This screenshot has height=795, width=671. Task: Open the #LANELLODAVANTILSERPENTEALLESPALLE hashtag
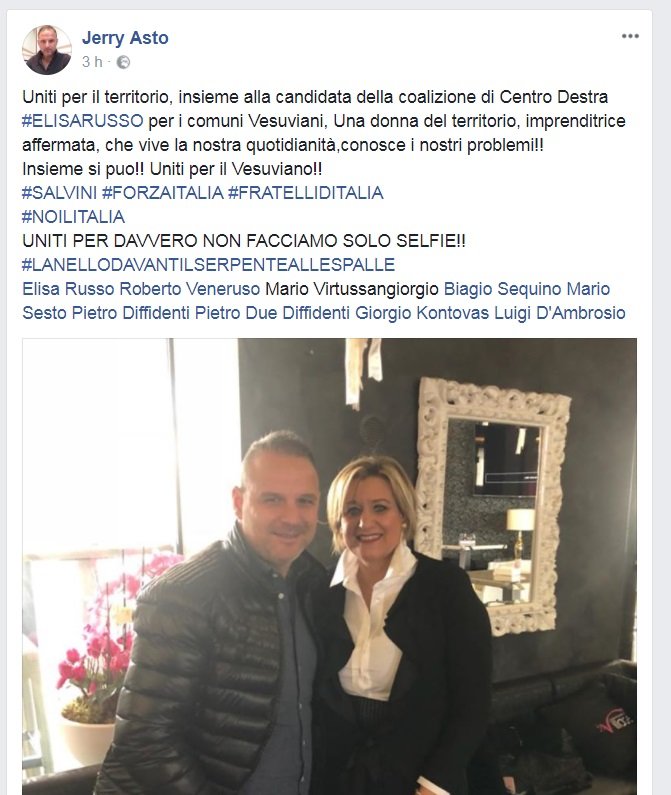(x=208, y=265)
